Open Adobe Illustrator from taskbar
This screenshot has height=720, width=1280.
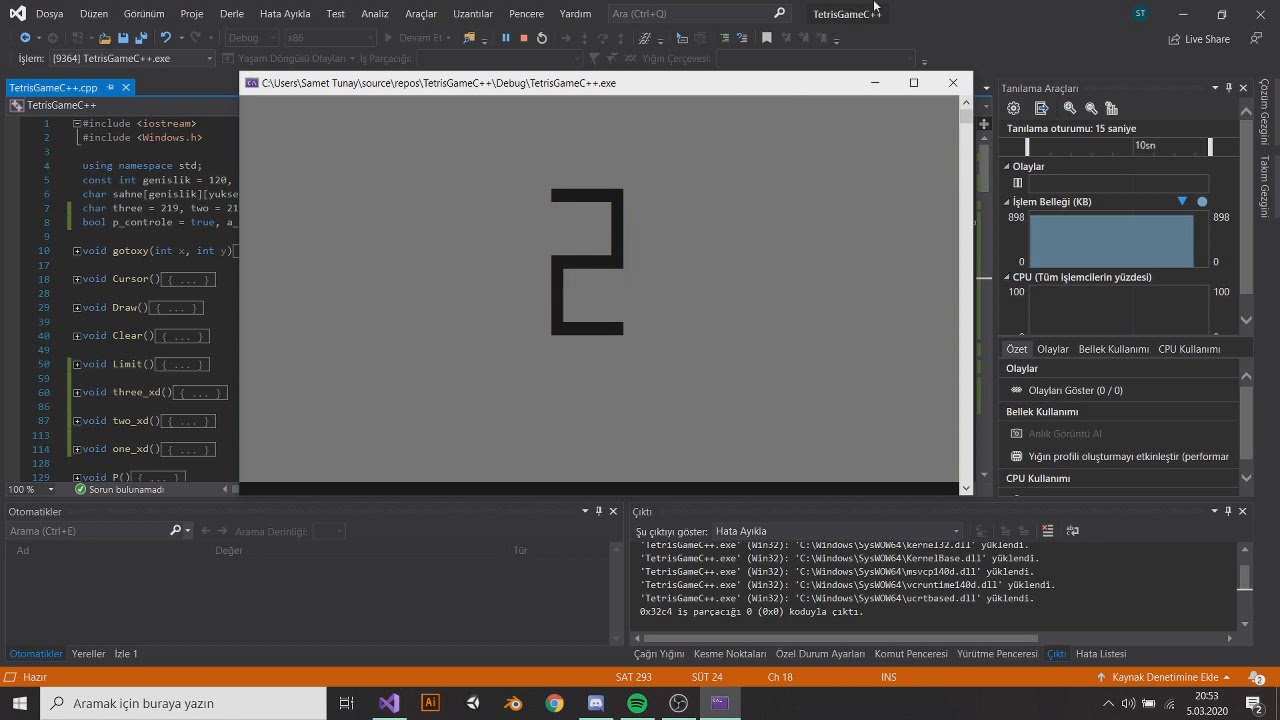pyautogui.click(x=431, y=703)
